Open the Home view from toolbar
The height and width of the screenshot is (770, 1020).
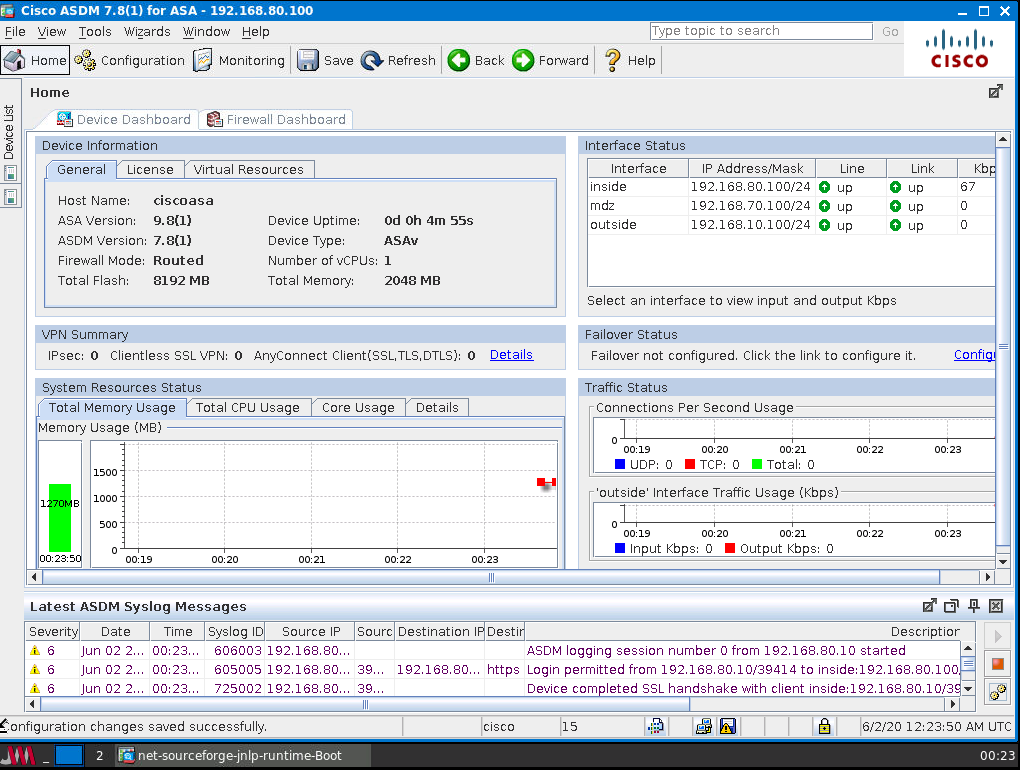35,60
